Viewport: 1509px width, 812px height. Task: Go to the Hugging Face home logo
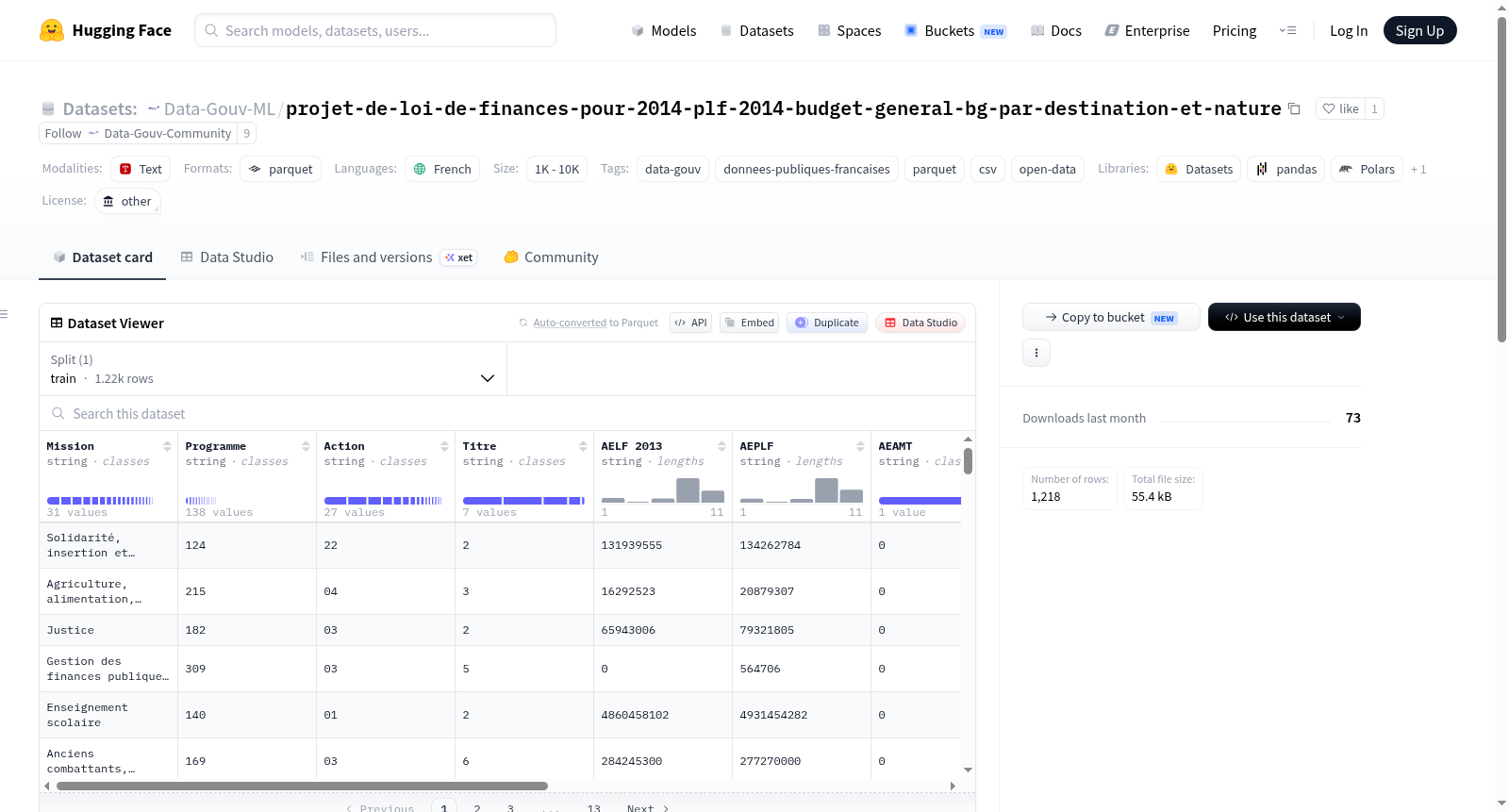(x=106, y=30)
